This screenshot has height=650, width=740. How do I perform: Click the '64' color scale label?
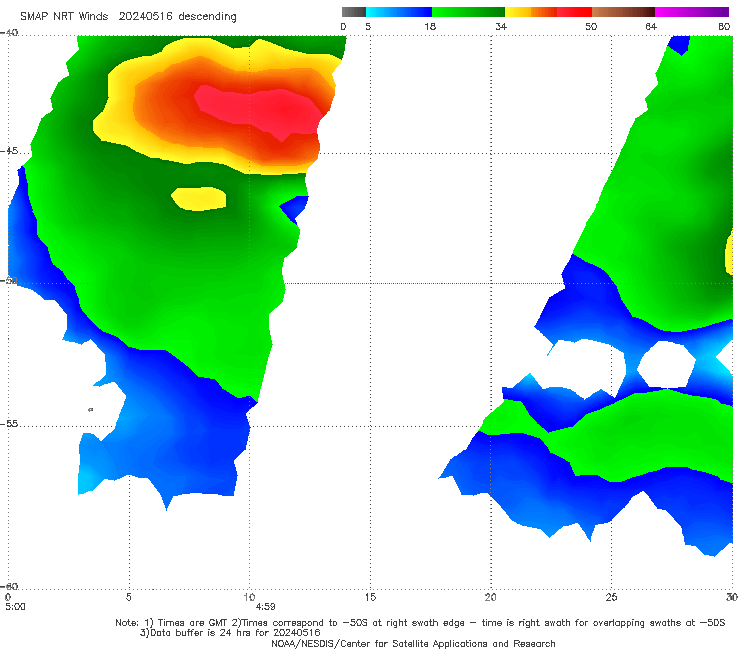click(651, 27)
